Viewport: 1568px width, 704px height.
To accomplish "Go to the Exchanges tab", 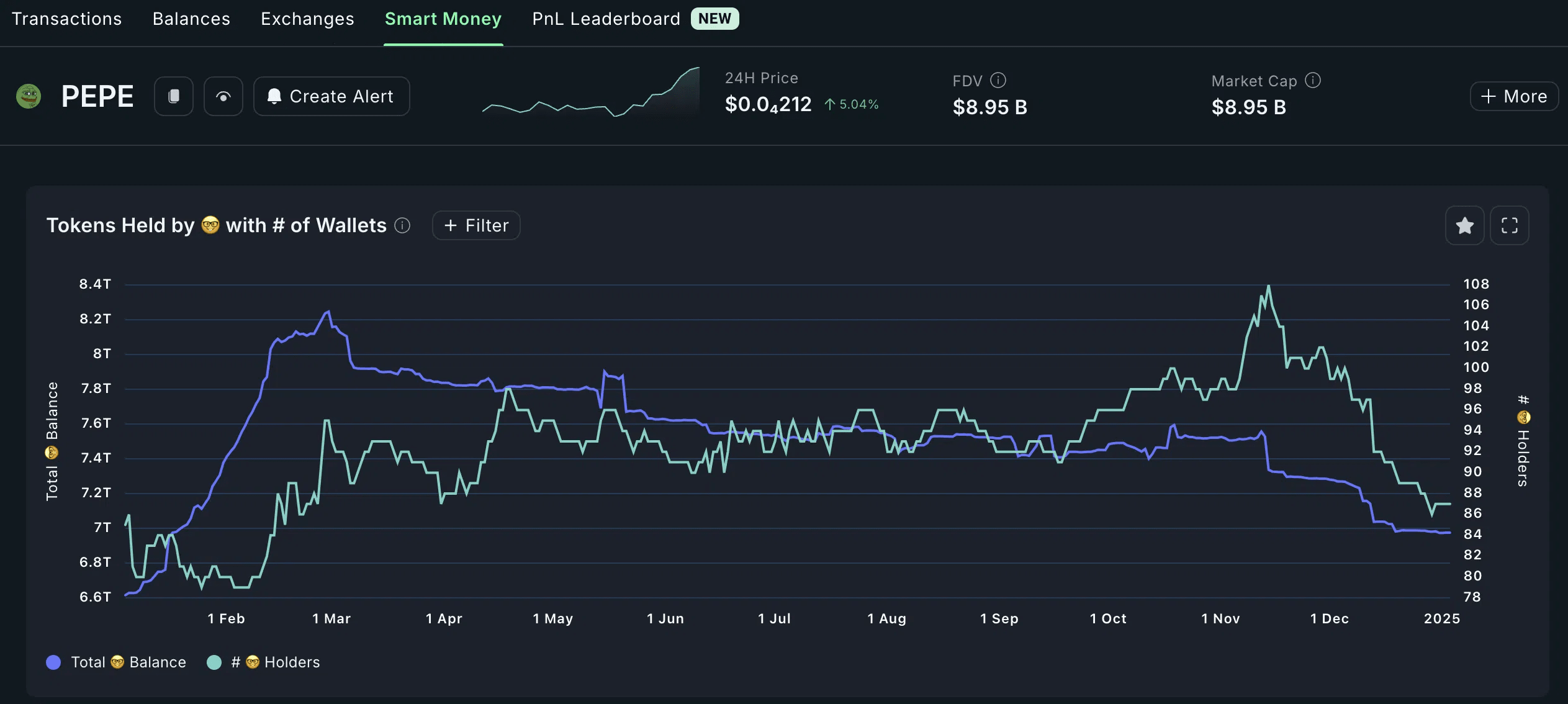I will coord(307,19).
